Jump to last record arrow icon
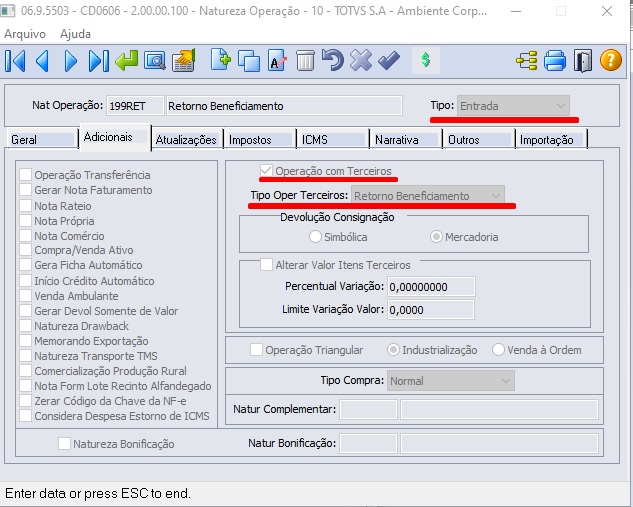Screen dimensions: 633x507 pyautogui.click(x=99, y=61)
